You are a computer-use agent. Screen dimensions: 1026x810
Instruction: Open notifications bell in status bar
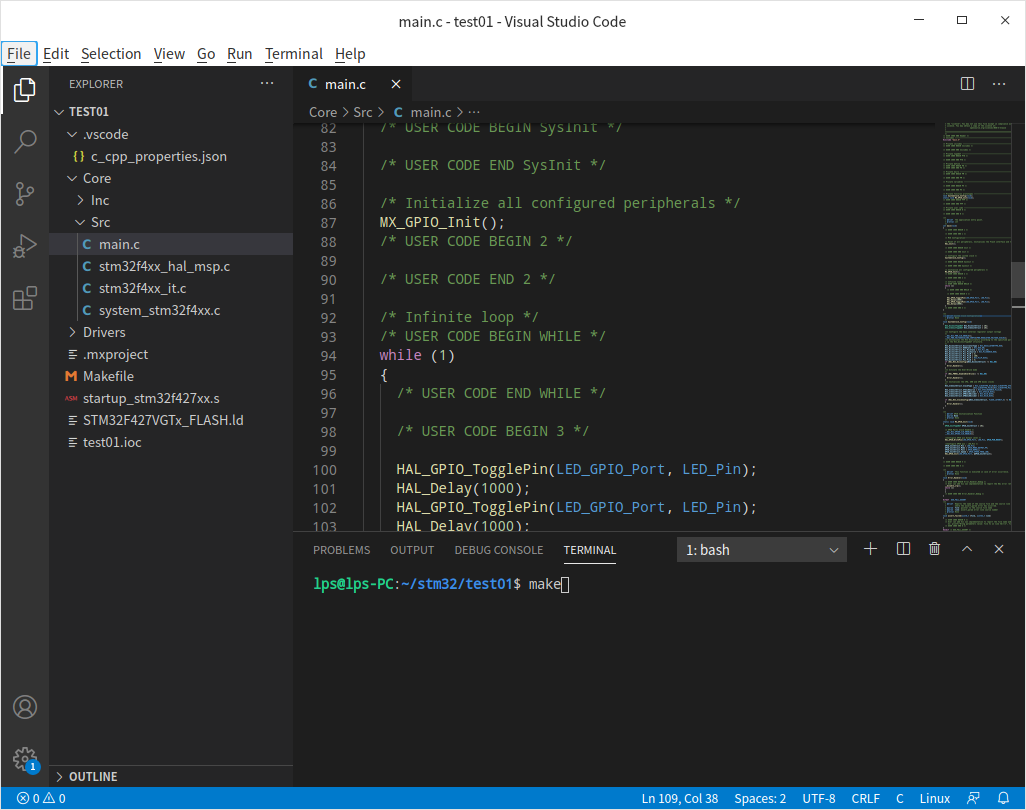1003,798
